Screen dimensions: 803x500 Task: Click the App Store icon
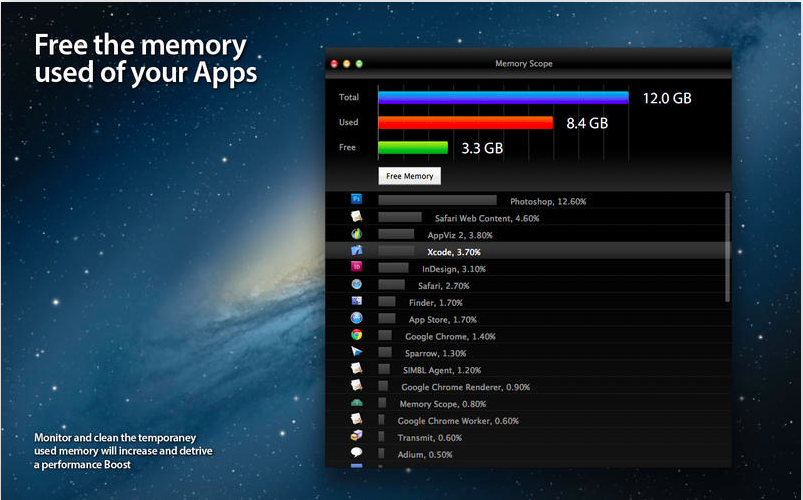point(356,318)
